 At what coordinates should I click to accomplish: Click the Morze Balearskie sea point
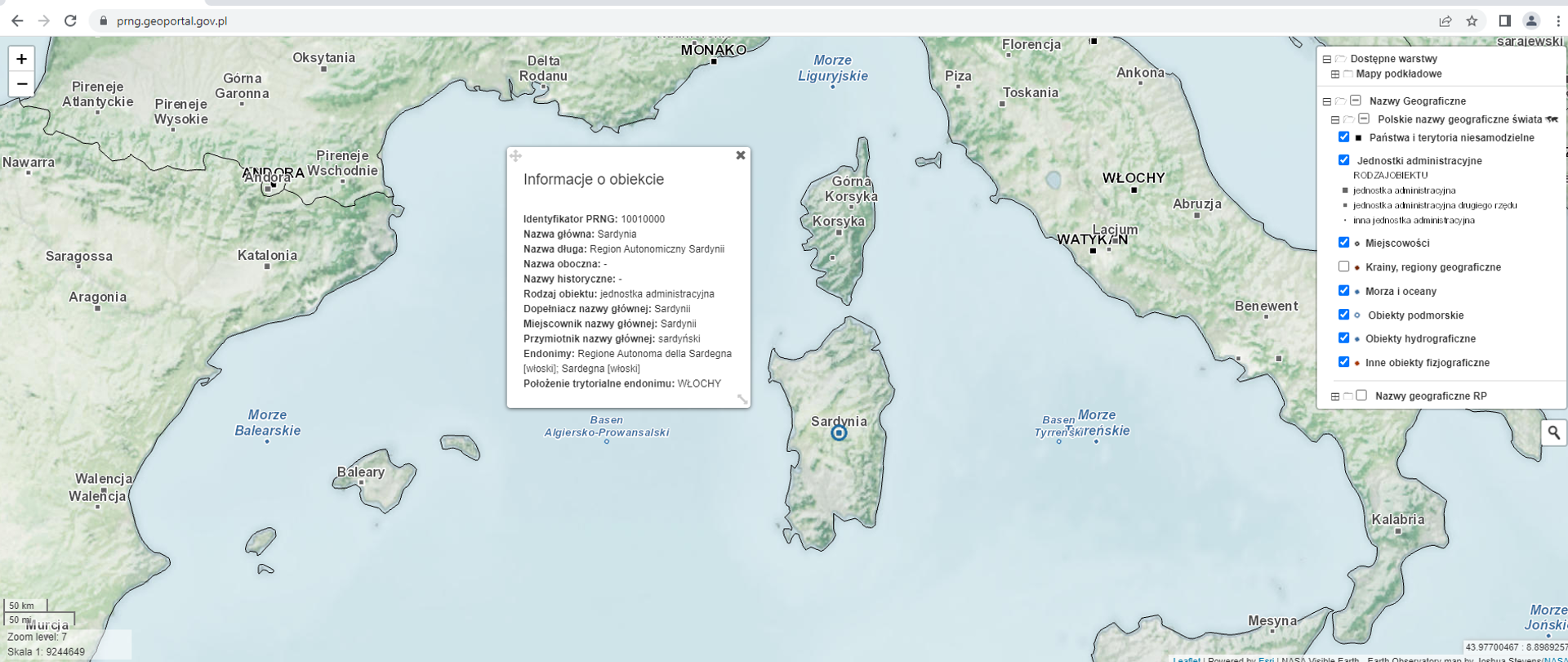pyautogui.click(x=267, y=441)
